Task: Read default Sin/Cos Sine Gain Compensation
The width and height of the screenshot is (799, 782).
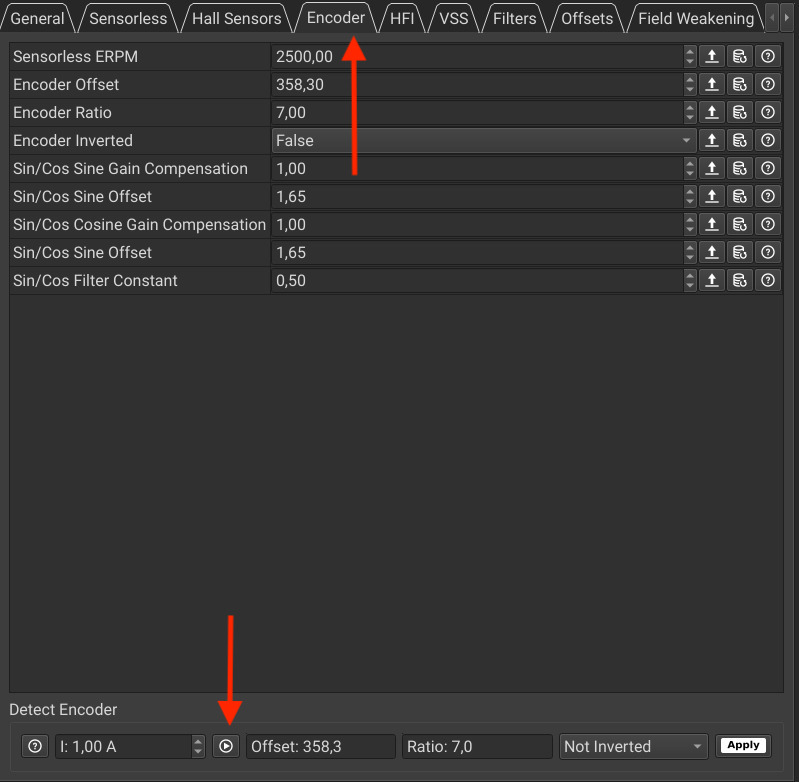Action: click(x=739, y=169)
